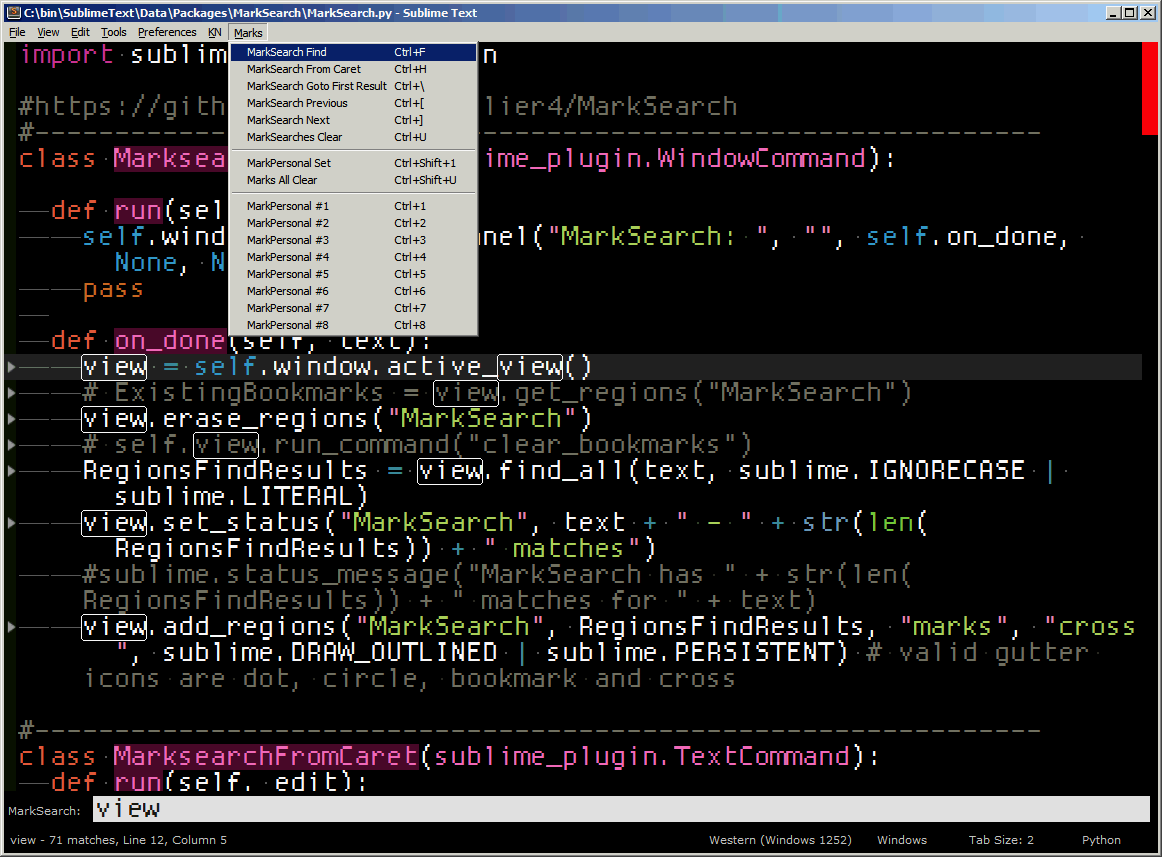1162x857 pixels.
Task: Click gutter mark on erase_regions line
Action: click(x=11, y=418)
